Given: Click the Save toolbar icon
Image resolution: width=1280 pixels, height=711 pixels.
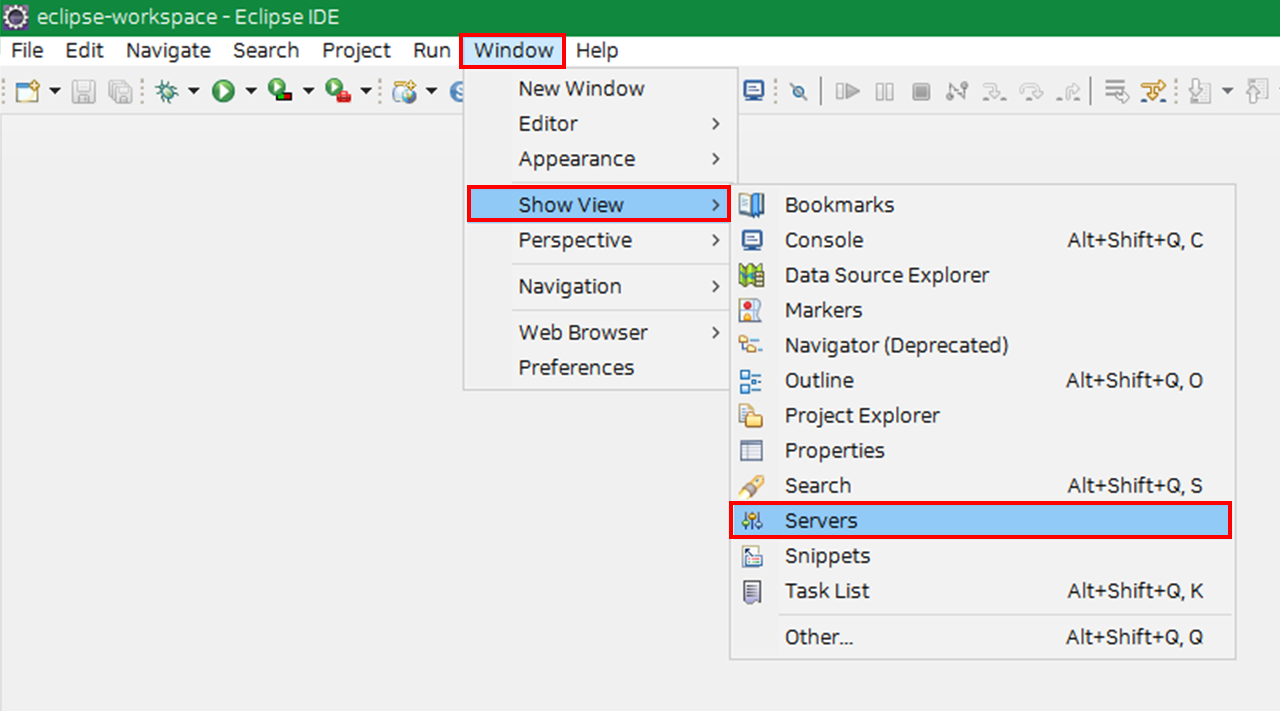Looking at the screenshot, I should pos(84,92).
